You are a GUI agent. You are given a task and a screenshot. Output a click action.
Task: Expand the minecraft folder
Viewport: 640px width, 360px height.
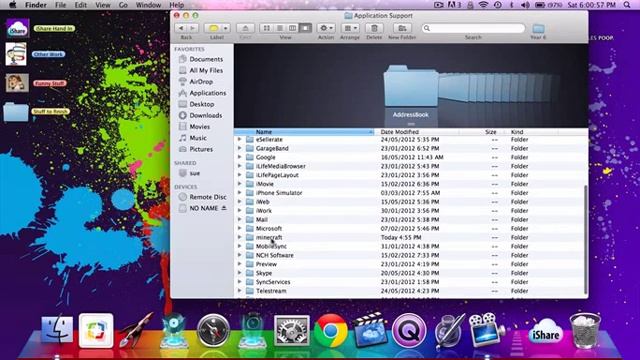click(240, 238)
